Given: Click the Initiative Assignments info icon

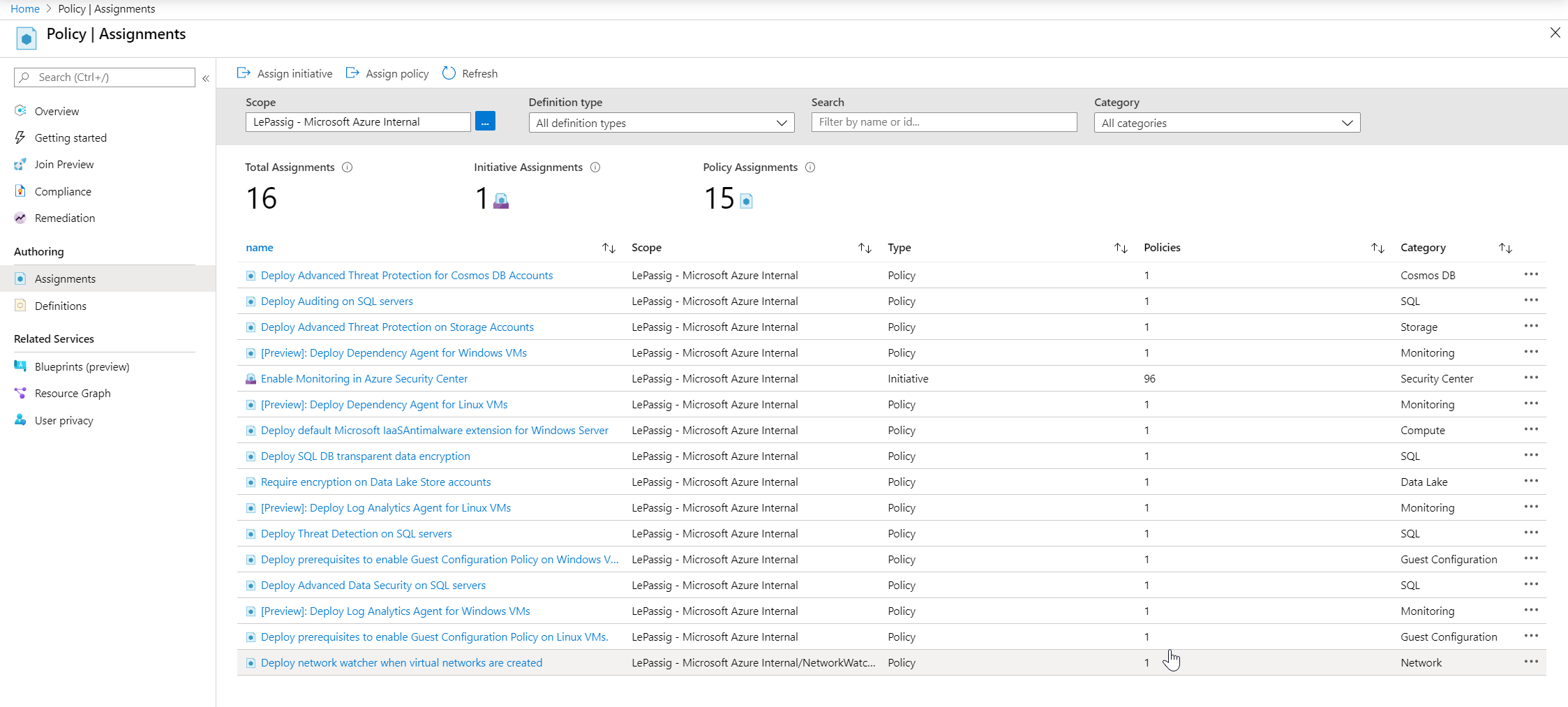Looking at the screenshot, I should click(595, 168).
